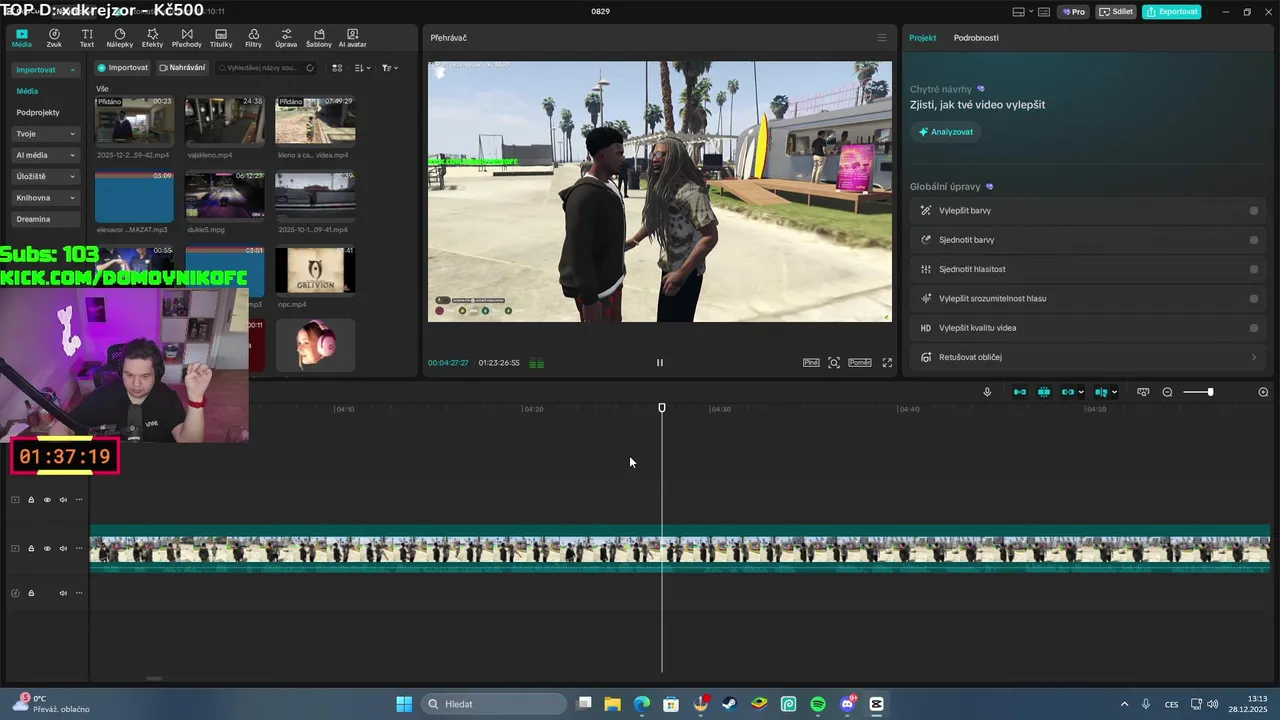1280x720 pixels.
Task: Click the Importovat button with plus icon
Action: (x=123, y=68)
